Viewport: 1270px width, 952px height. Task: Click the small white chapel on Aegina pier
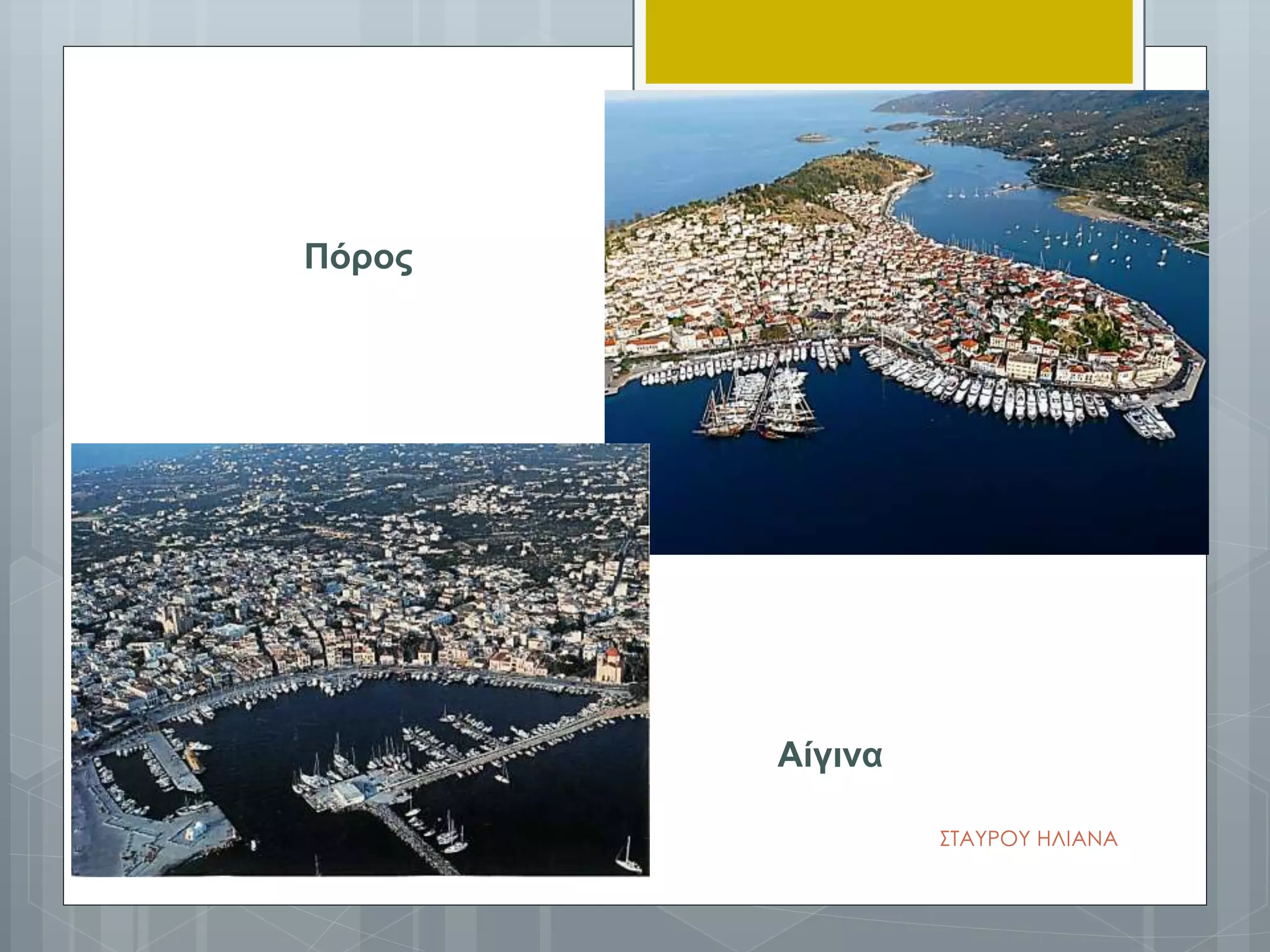195,831
